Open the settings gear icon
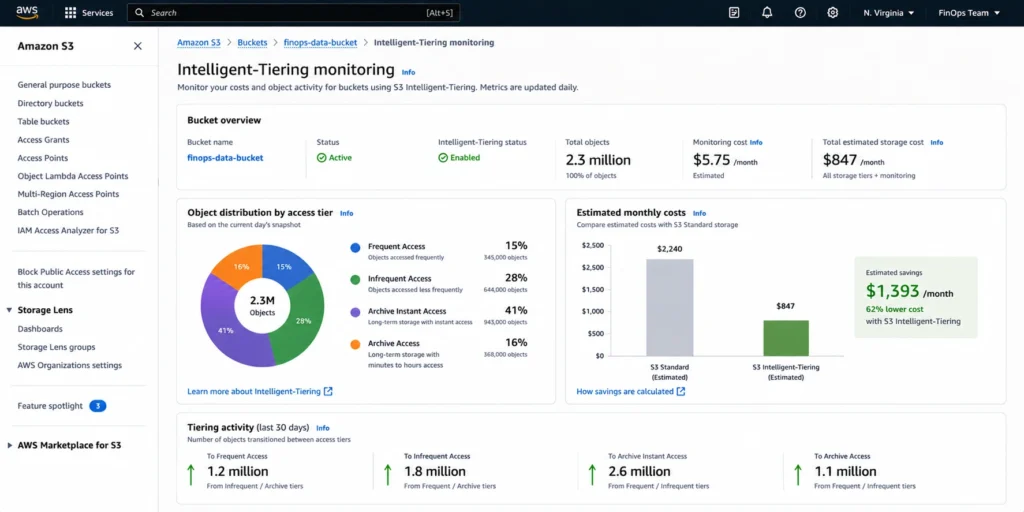The image size is (1024, 512). (833, 13)
